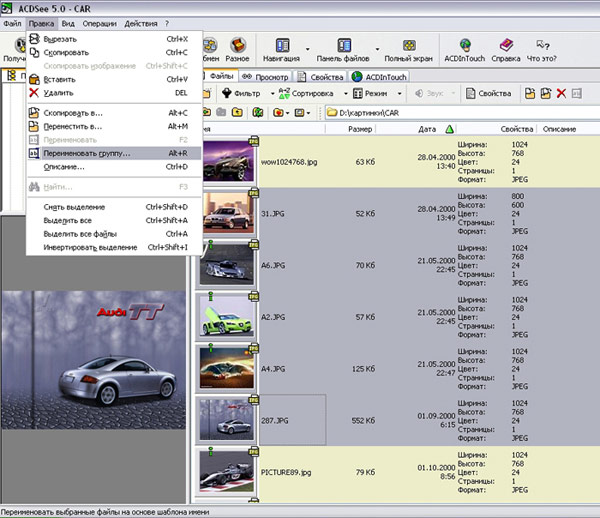Select the PICTURE89.jpg thumbnail

(x=227, y=471)
